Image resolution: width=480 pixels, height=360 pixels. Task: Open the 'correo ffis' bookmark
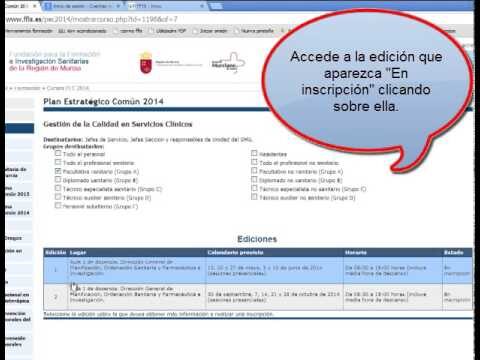point(128,31)
